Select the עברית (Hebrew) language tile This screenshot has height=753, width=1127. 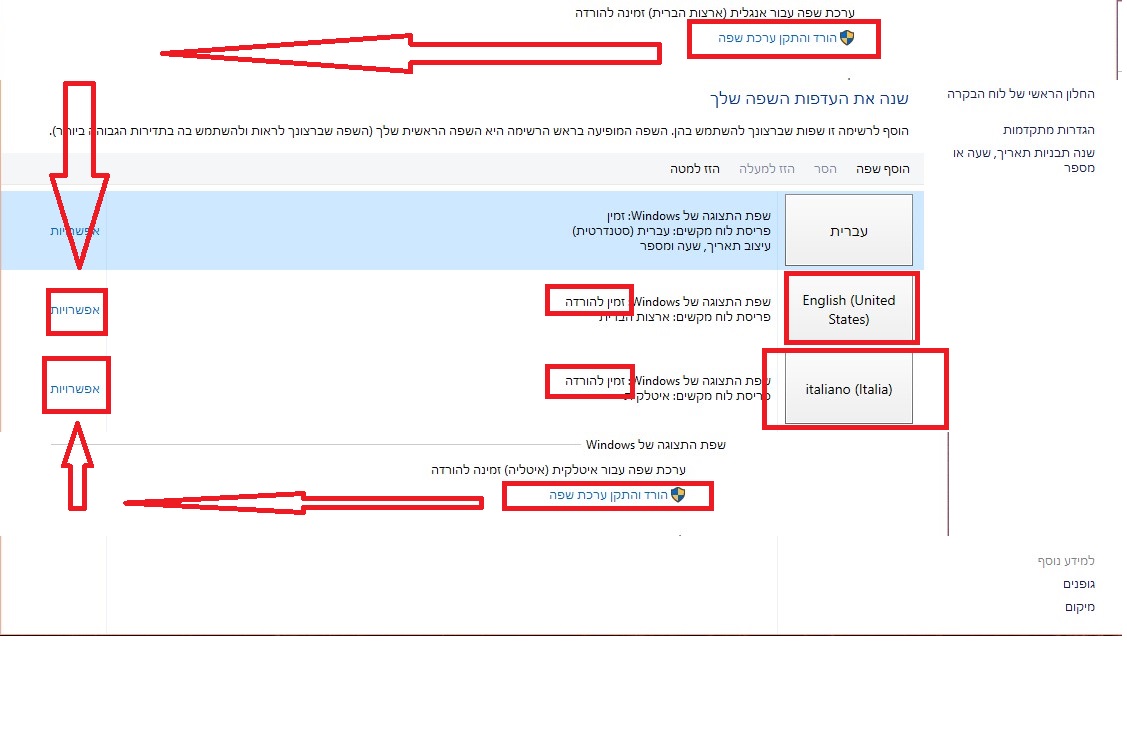pos(849,230)
